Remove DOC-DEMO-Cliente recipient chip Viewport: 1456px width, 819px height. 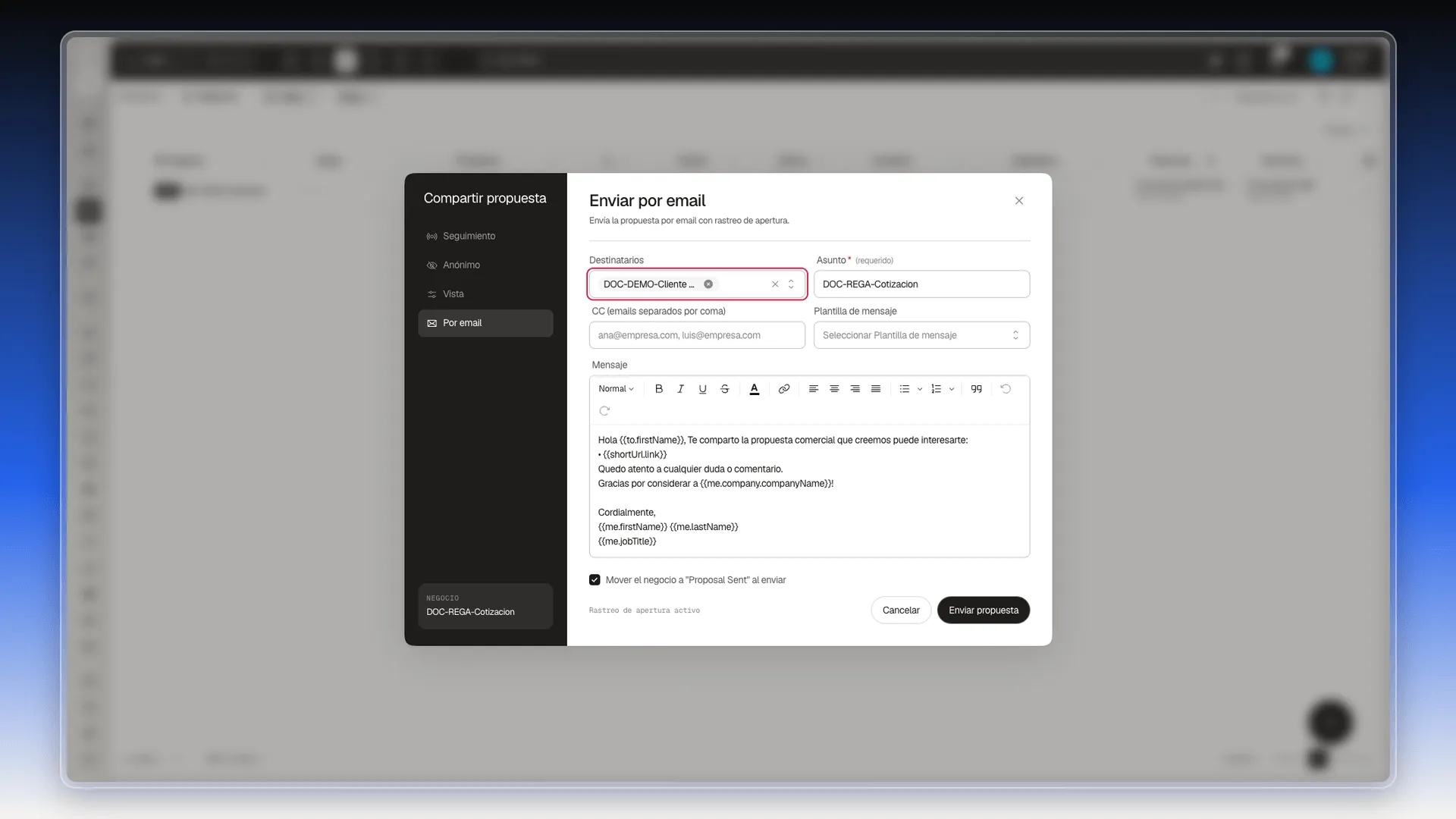click(708, 284)
